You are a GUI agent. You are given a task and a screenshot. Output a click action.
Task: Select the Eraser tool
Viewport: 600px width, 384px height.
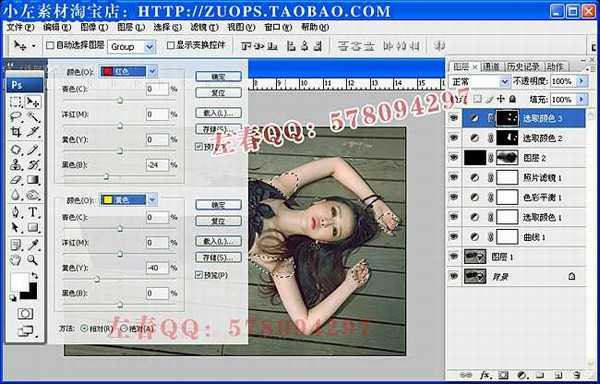click(16, 180)
